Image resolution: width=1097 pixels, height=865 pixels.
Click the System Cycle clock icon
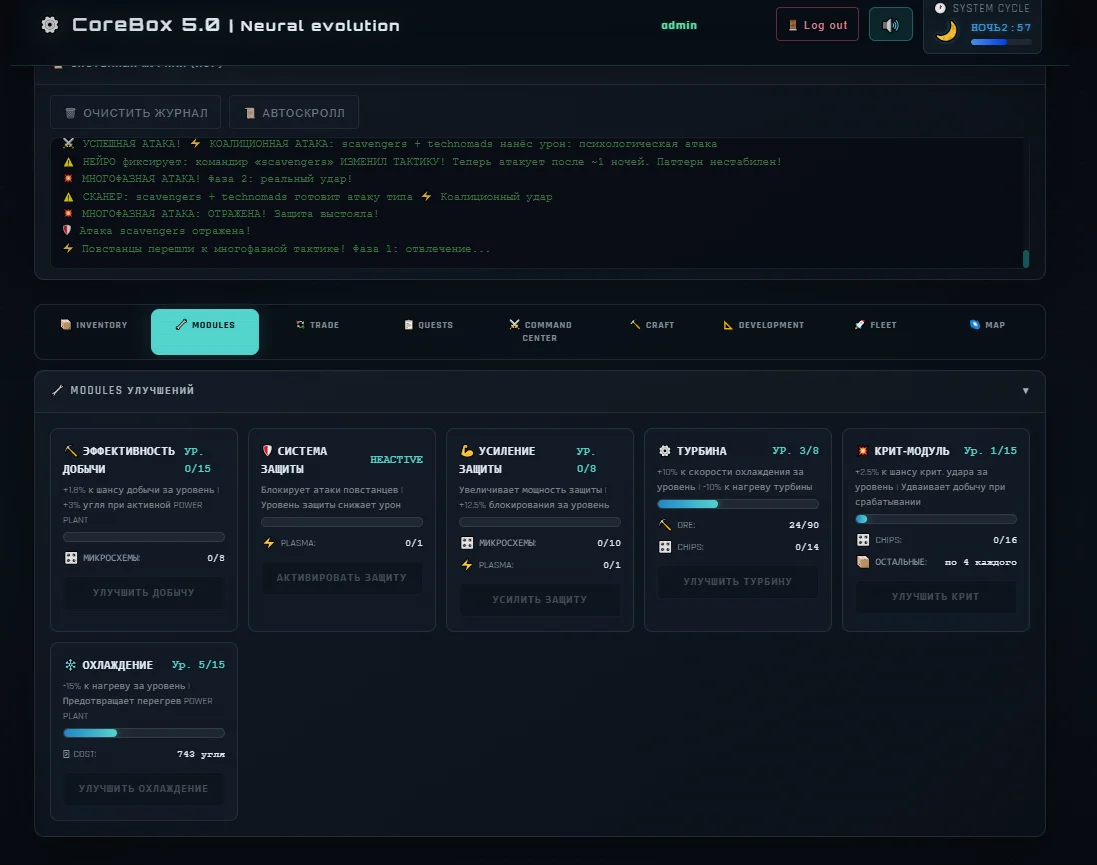[x=940, y=8]
